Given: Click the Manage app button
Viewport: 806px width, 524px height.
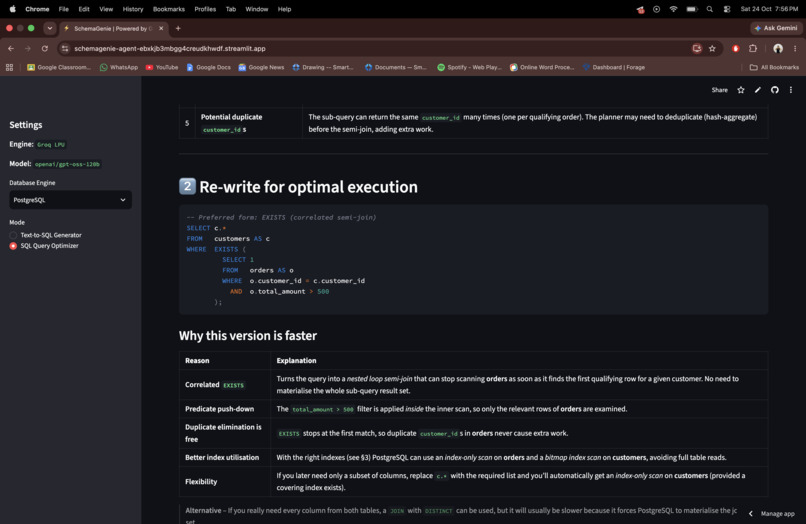Looking at the screenshot, I should click(777, 514).
